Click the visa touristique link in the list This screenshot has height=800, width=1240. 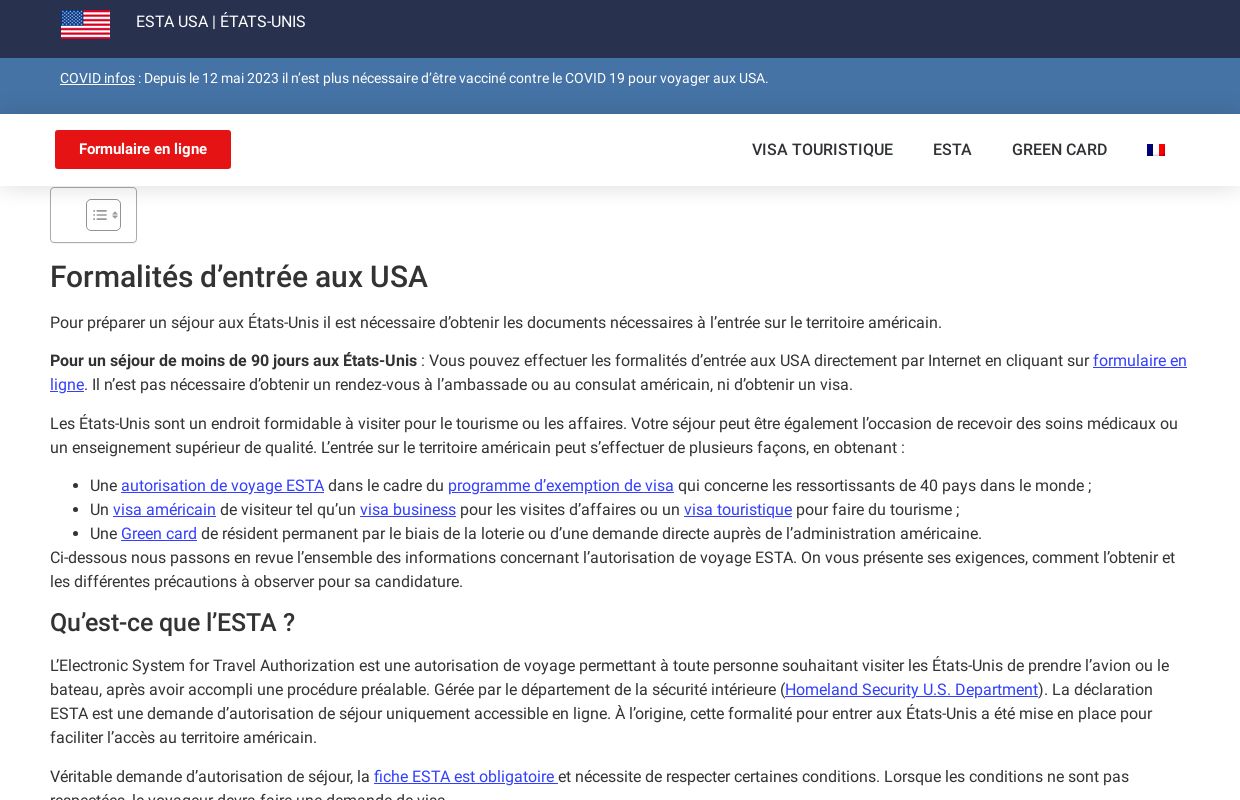(738, 510)
